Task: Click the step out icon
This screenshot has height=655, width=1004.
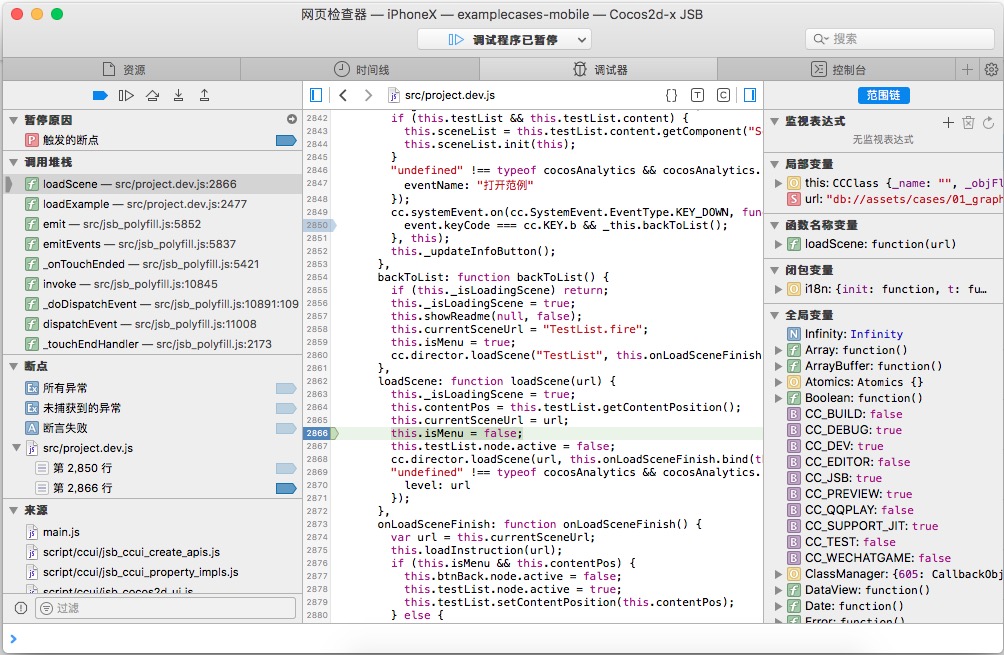Action: point(204,95)
